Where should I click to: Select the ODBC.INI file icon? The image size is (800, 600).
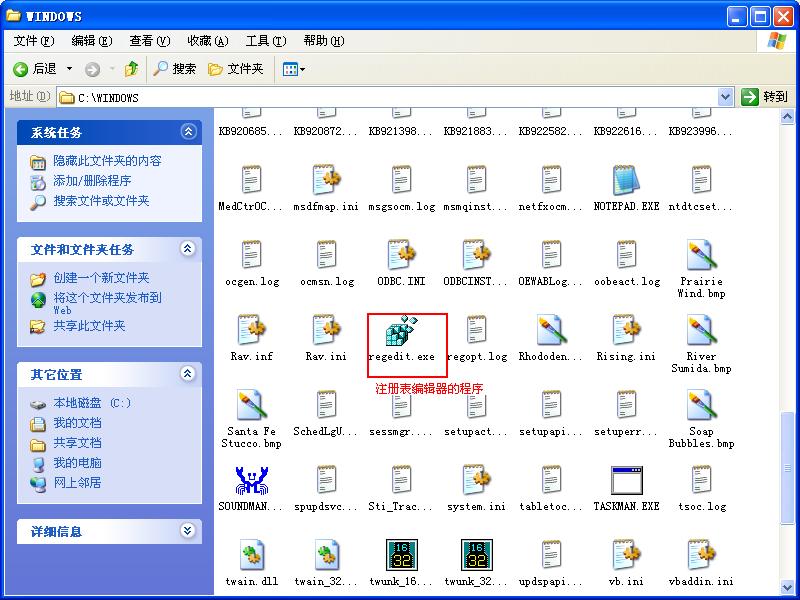click(402, 256)
